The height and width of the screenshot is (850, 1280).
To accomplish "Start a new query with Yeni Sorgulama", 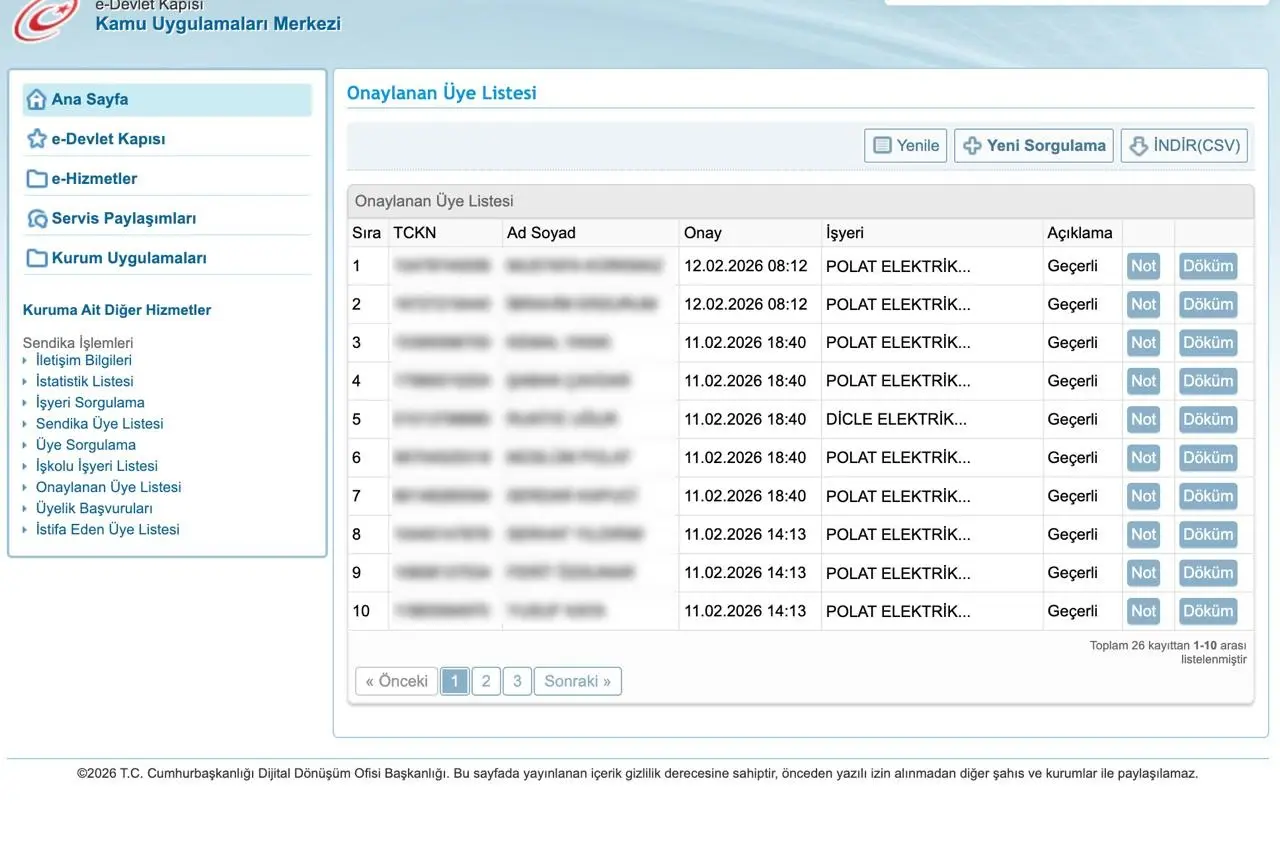I will [1034, 146].
